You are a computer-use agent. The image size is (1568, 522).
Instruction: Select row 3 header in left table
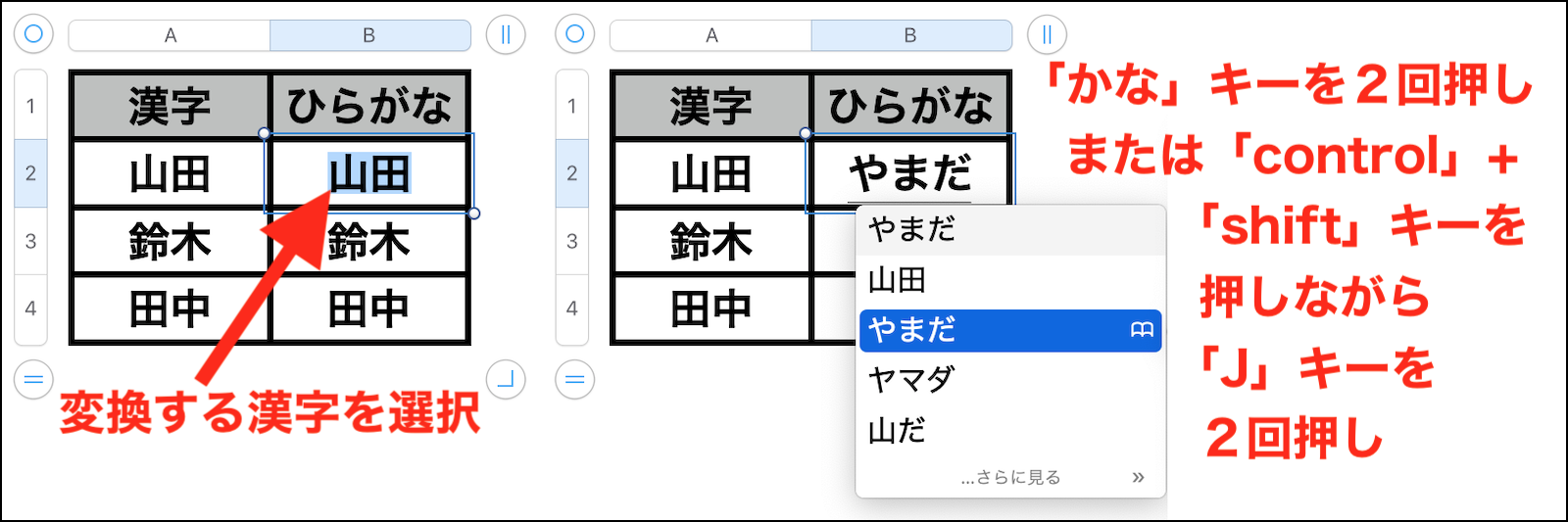(30, 241)
